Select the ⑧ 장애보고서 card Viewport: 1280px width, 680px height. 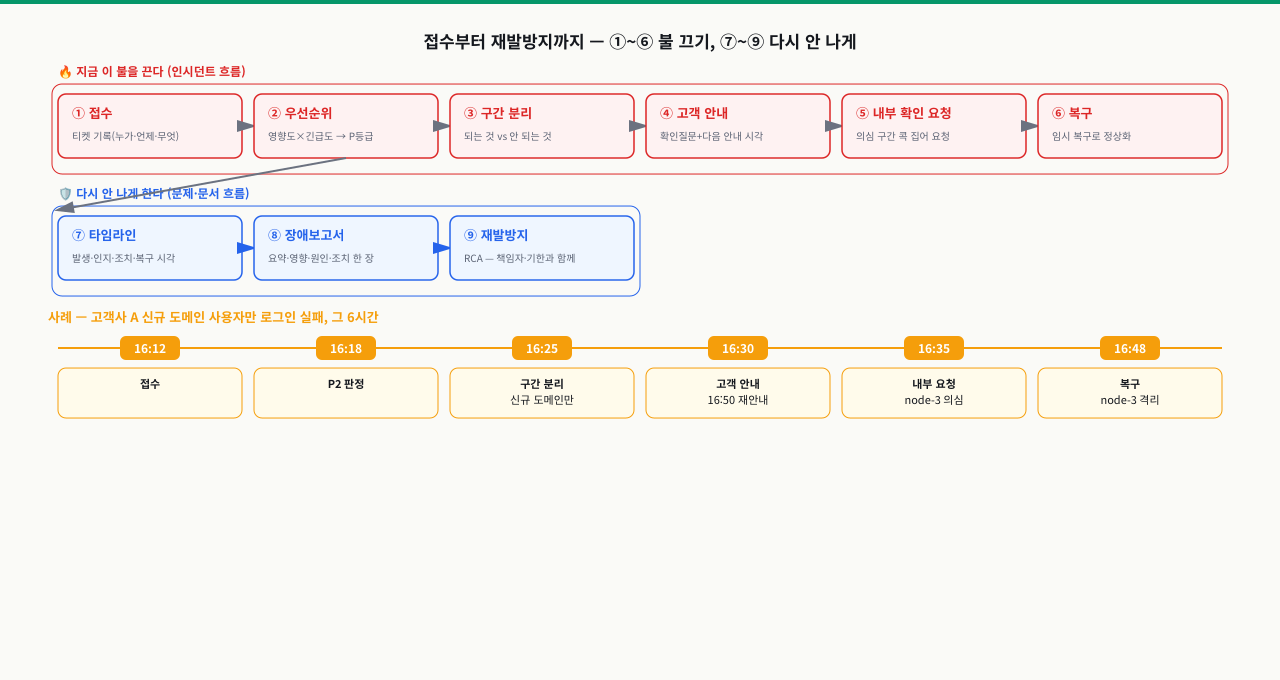(x=346, y=248)
